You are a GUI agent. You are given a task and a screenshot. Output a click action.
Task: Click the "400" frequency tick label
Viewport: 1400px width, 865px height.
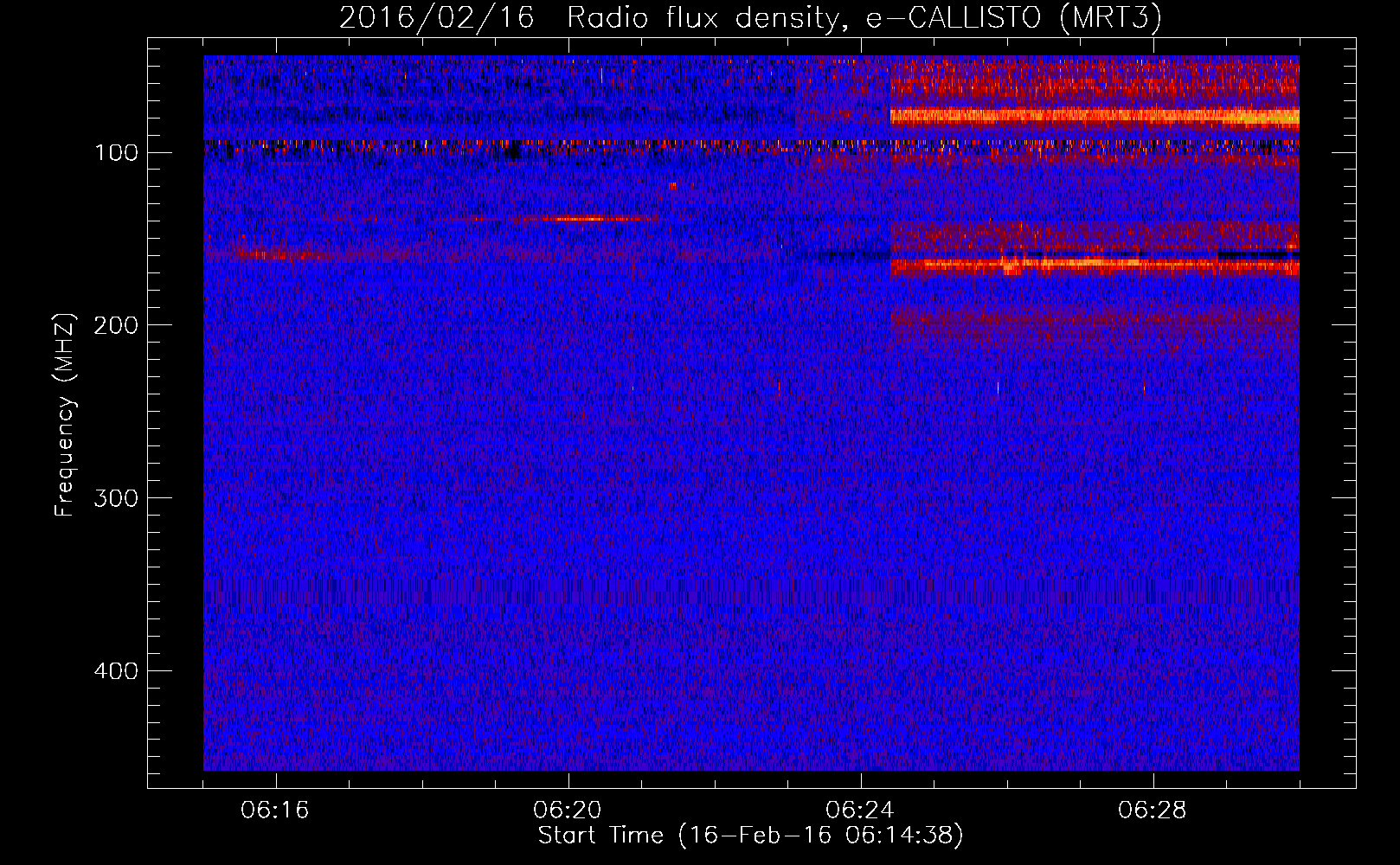click(116, 671)
